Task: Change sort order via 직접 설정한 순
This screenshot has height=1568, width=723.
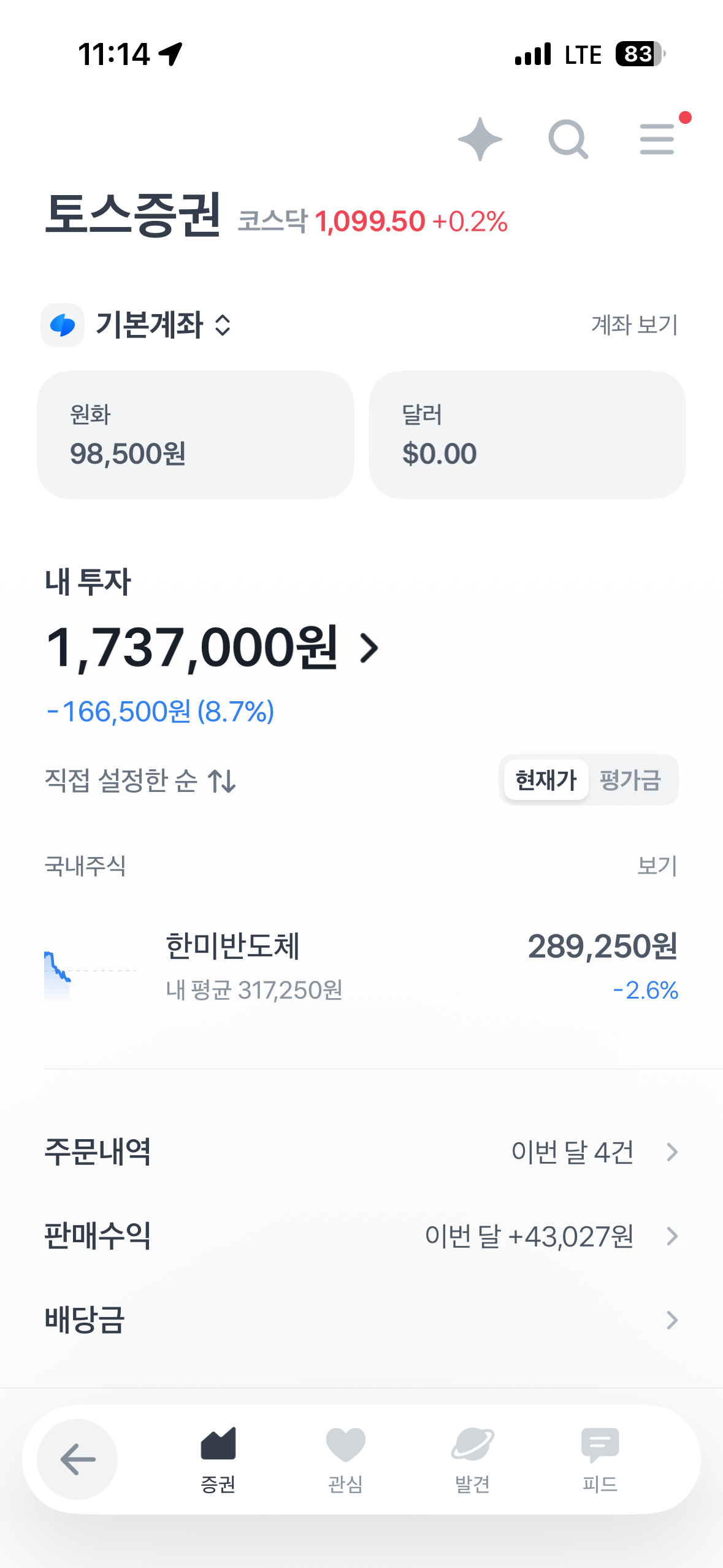Action: pos(140,781)
